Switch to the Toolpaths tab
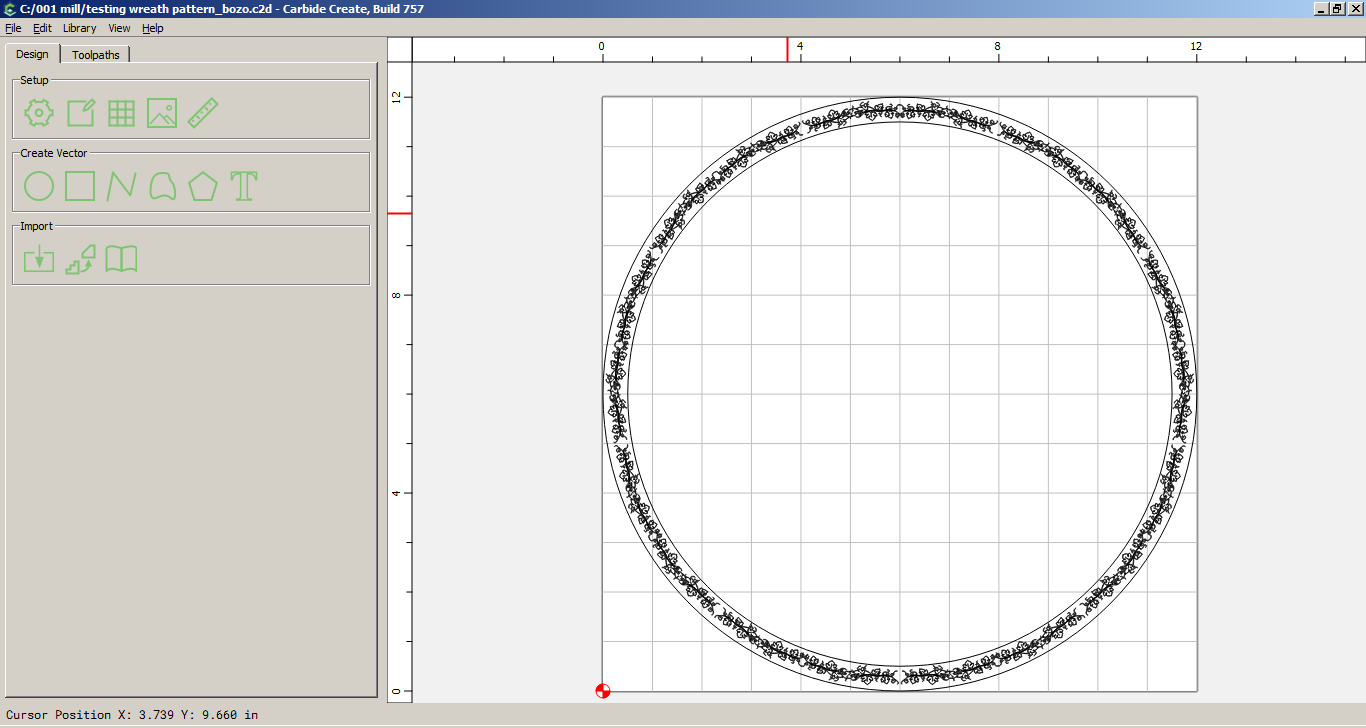1366x728 pixels. point(96,55)
